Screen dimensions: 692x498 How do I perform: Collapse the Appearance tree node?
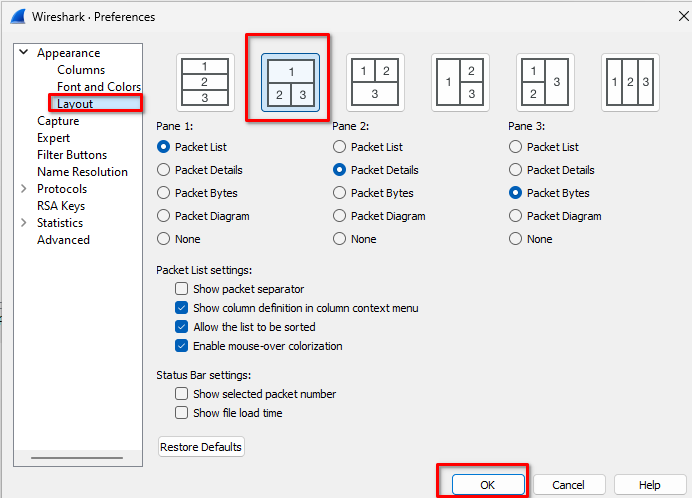point(24,53)
